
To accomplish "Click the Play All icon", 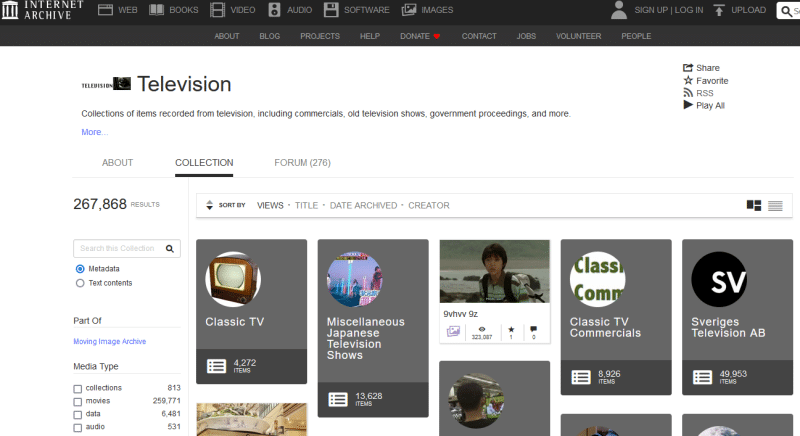I will pyautogui.click(x=688, y=104).
